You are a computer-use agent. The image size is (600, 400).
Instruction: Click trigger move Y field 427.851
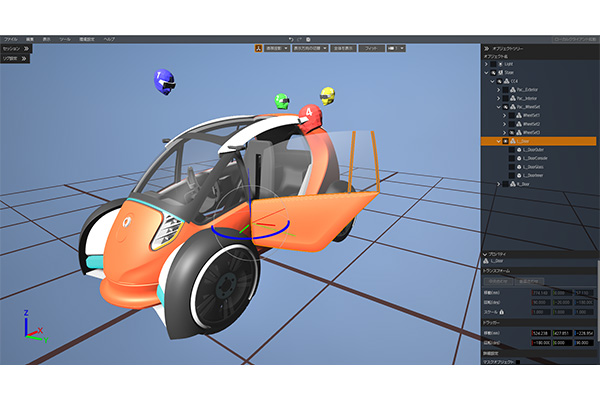click(x=562, y=333)
